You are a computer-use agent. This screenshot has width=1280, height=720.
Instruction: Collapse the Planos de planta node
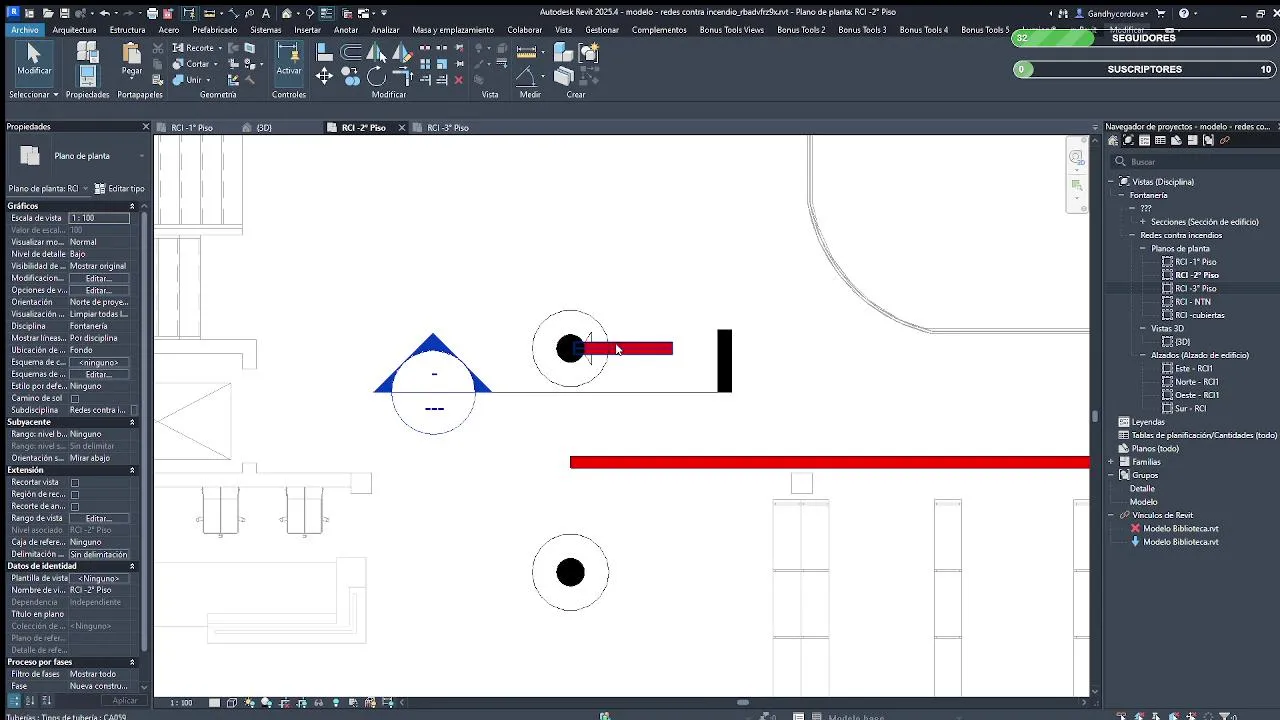pyautogui.click(x=1143, y=248)
